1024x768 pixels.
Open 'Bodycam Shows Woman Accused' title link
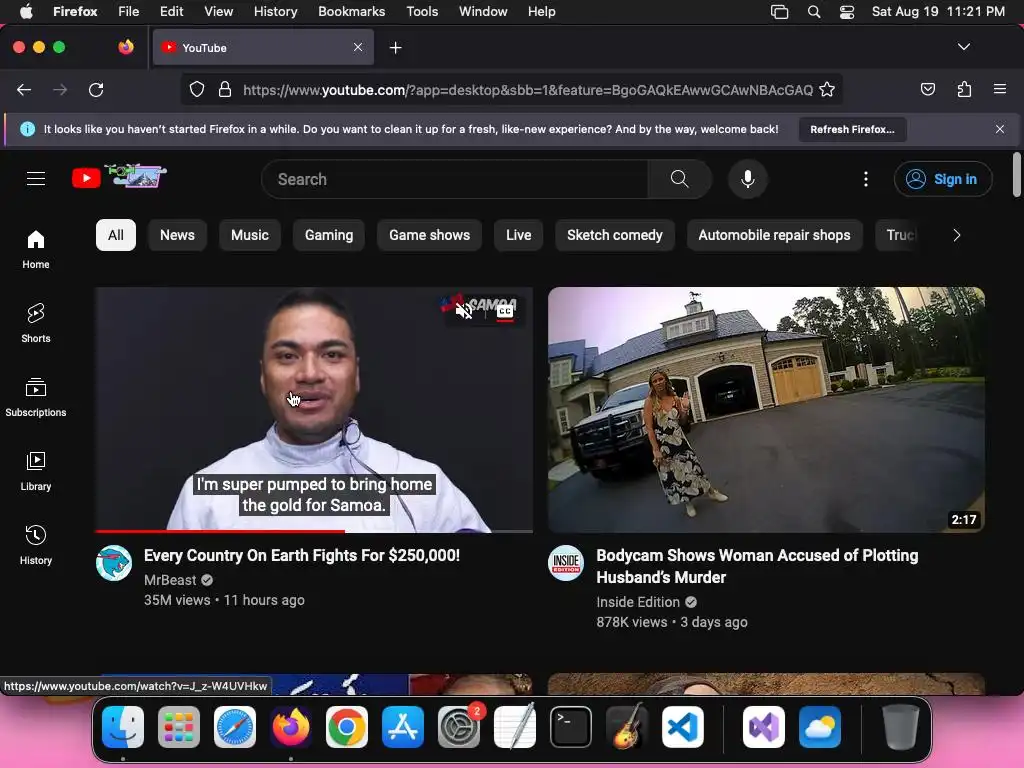pos(757,566)
